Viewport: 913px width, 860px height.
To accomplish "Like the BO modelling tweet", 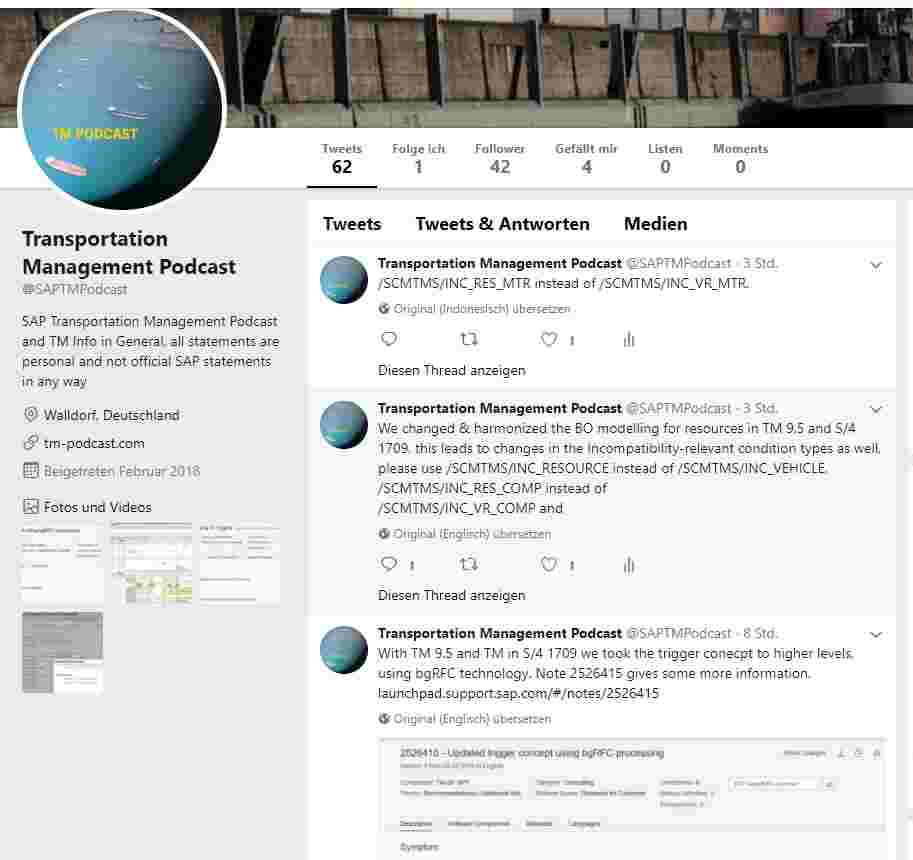I will 549,565.
